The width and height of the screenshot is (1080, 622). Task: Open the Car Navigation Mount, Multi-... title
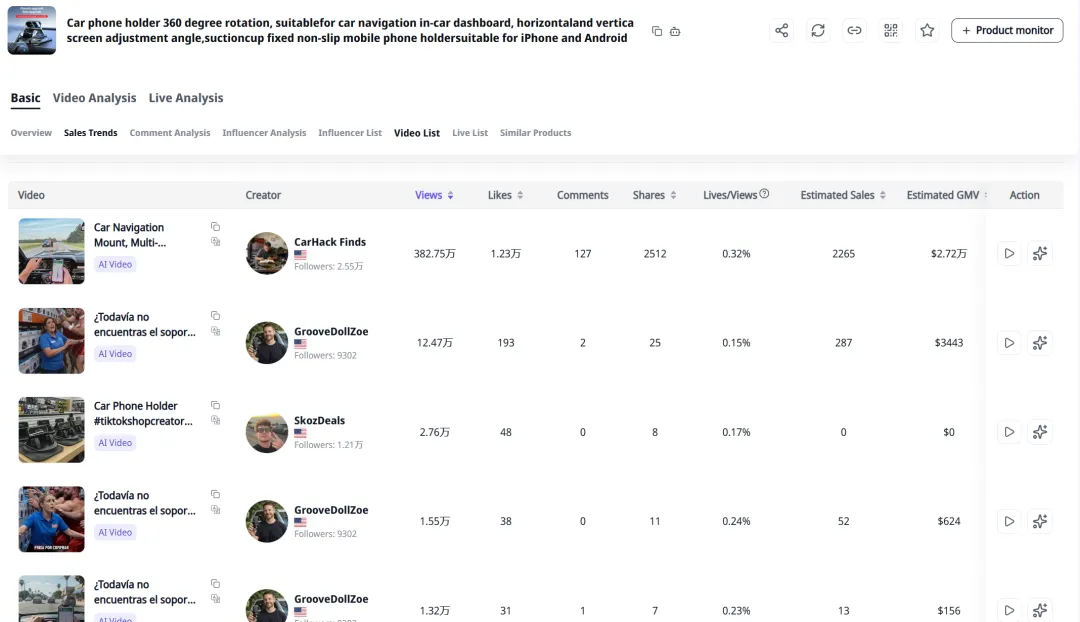coord(129,235)
